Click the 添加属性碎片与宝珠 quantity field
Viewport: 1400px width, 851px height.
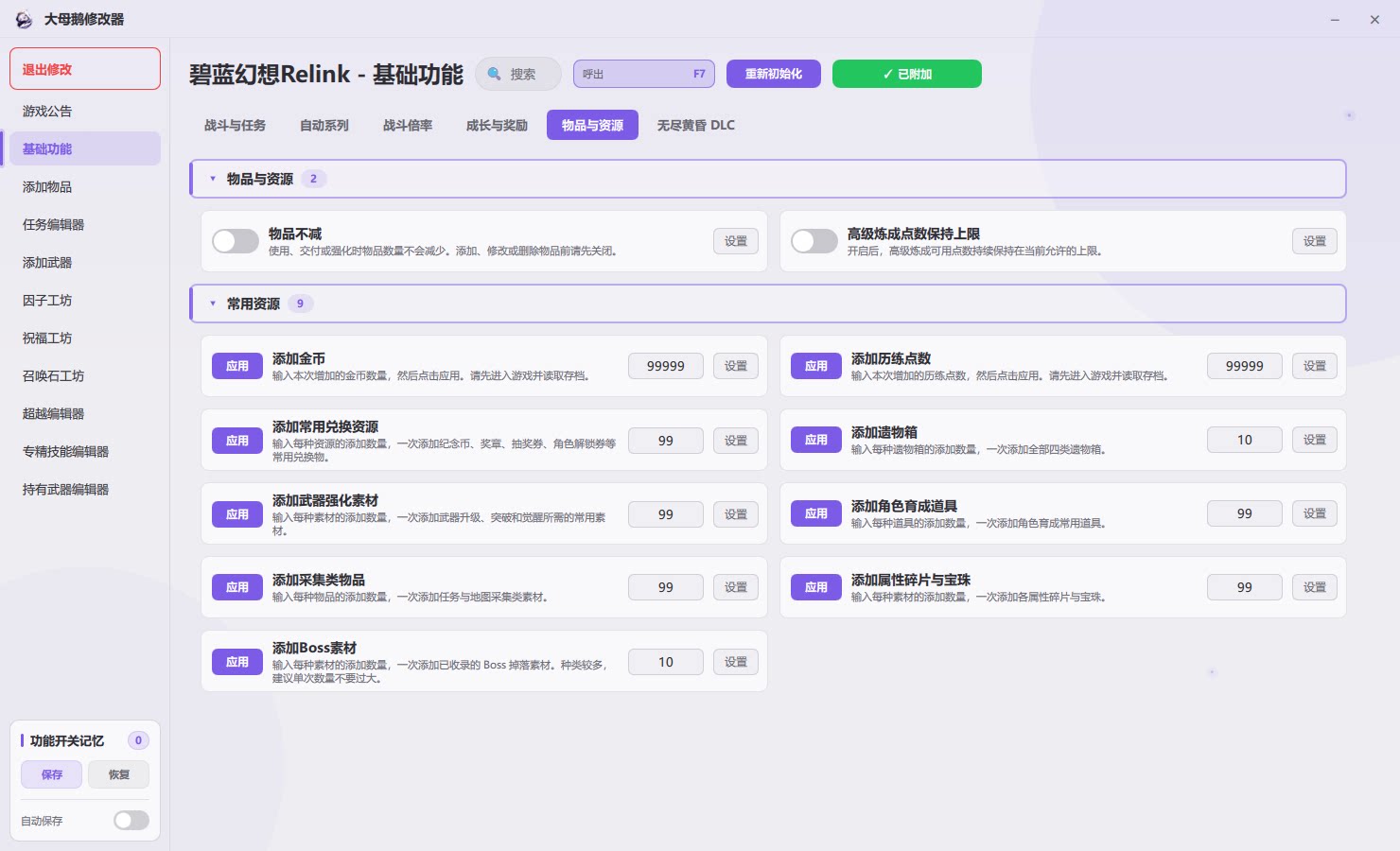point(1245,587)
